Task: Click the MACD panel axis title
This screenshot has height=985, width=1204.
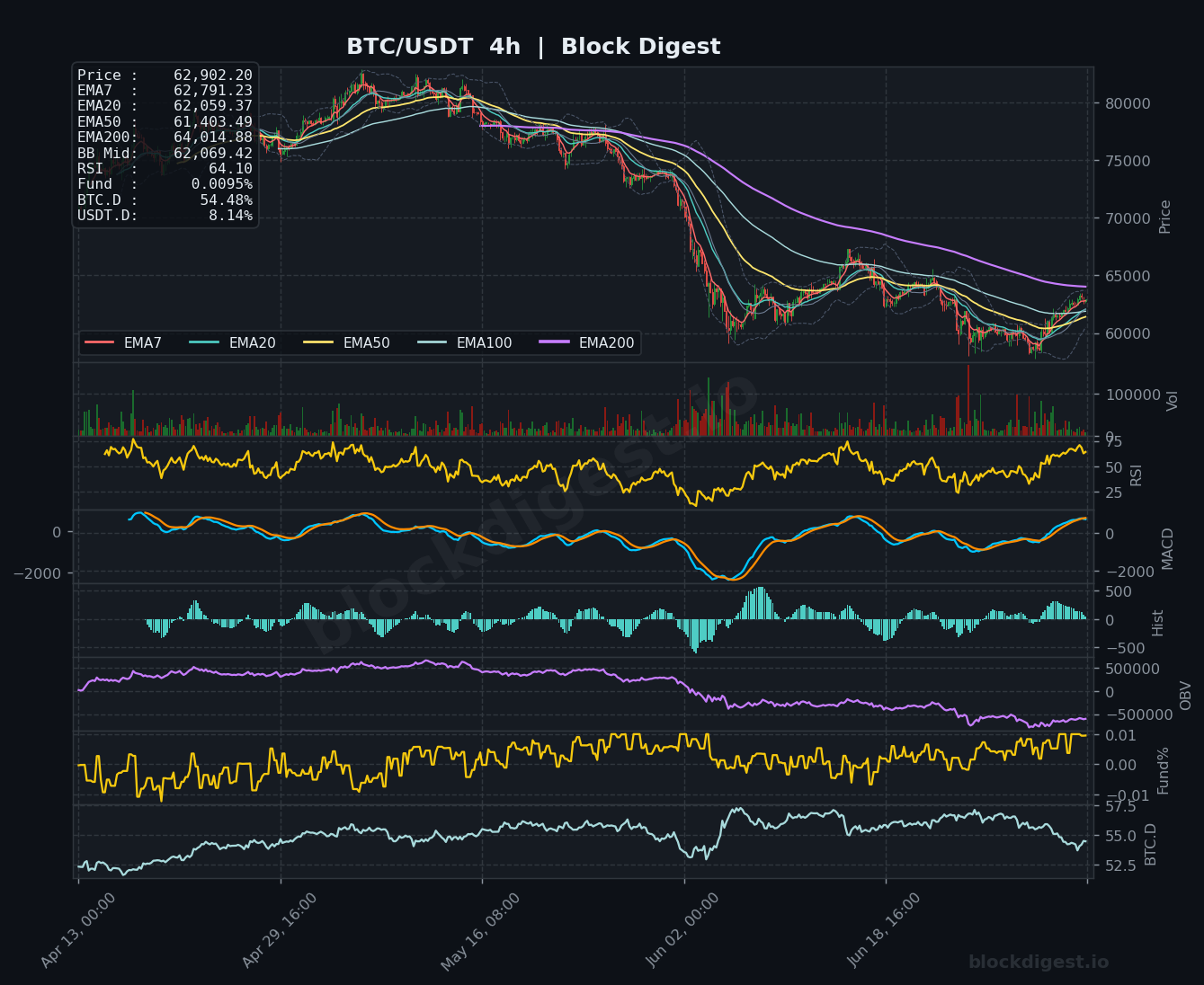Action: click(x=1168, y=548)
